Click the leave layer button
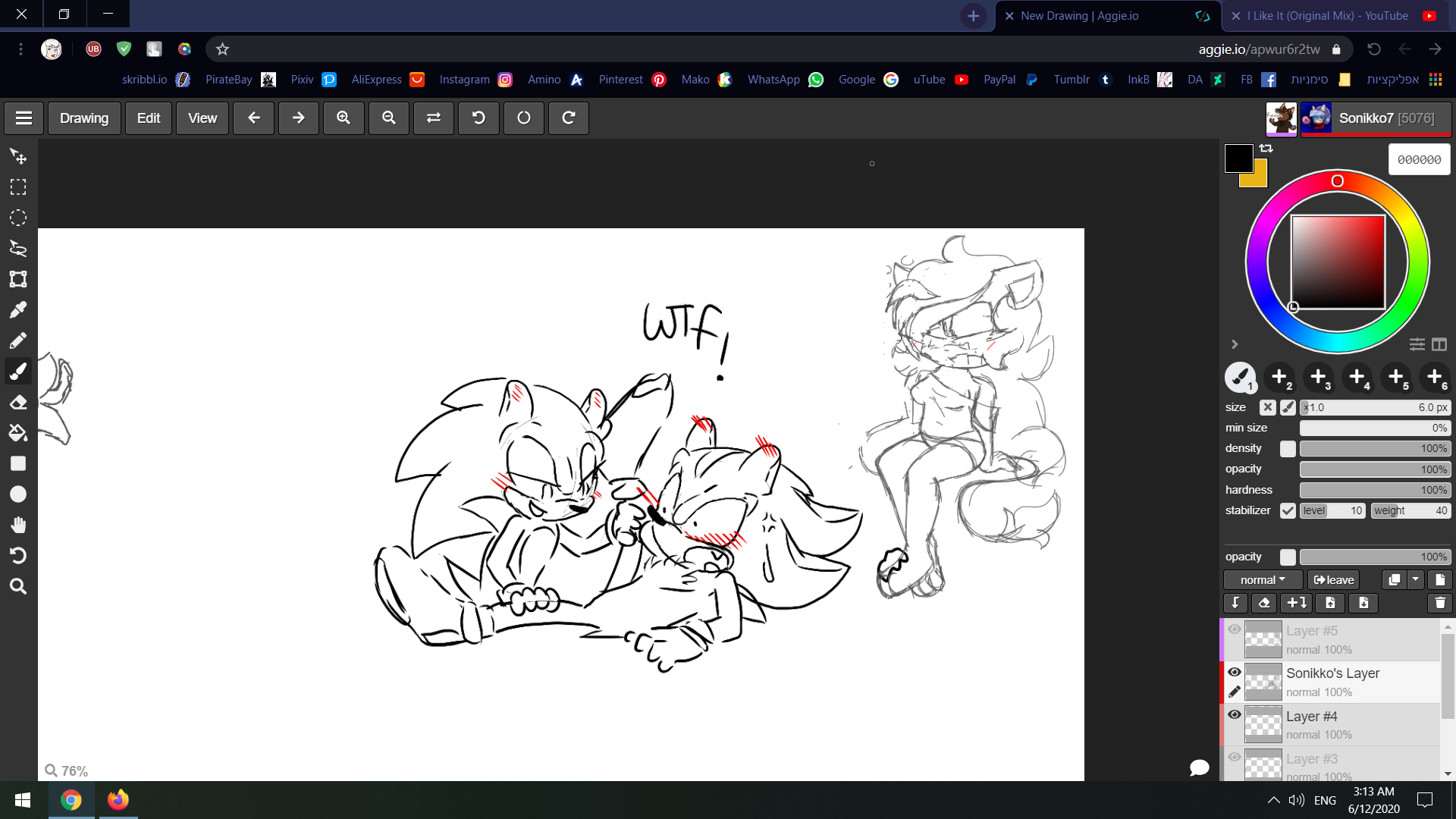This screenshot has height=819, width=1456. pos(1334,580)
